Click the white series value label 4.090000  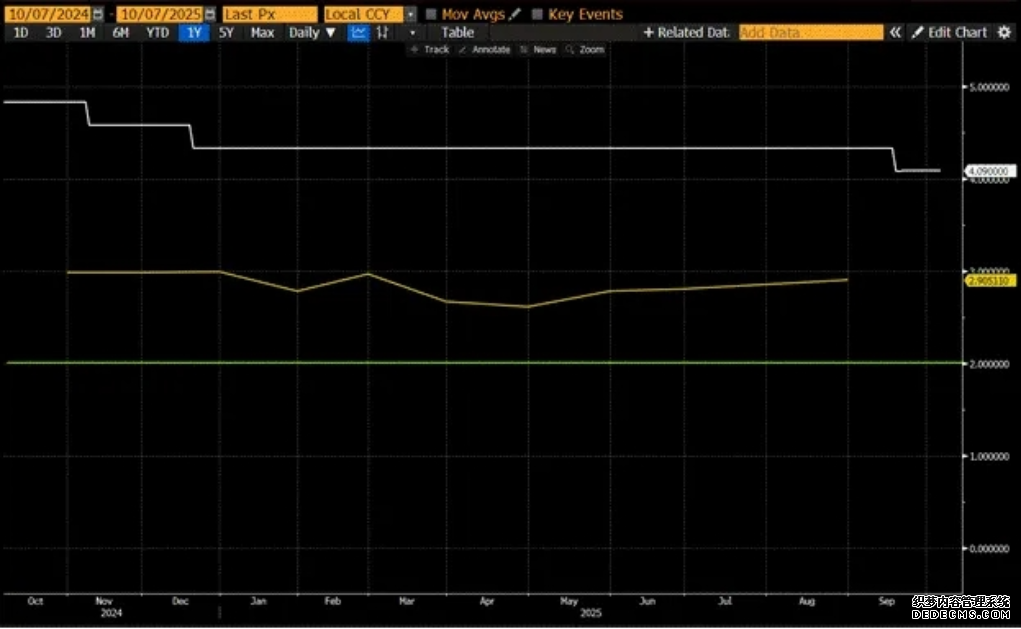coord(988,171)
